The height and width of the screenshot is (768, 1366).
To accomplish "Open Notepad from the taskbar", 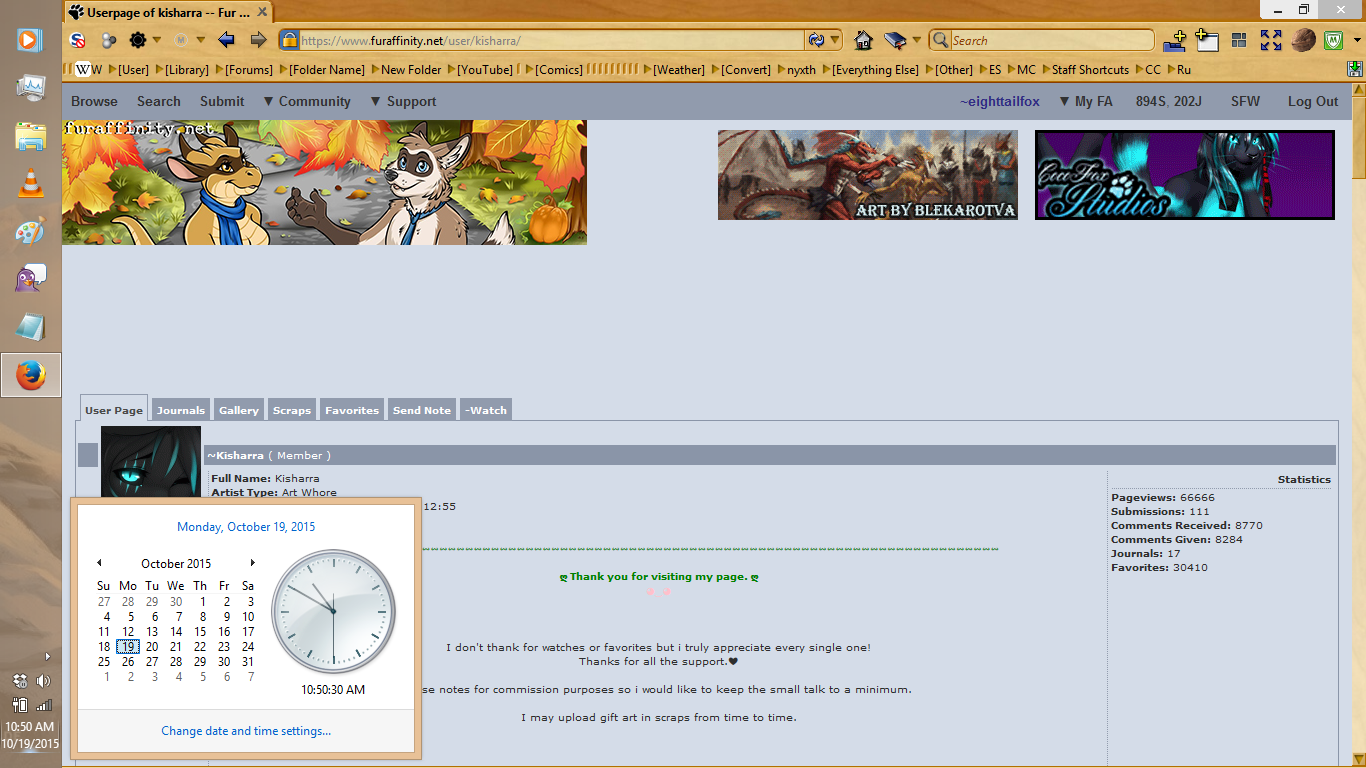I will 30,327.
